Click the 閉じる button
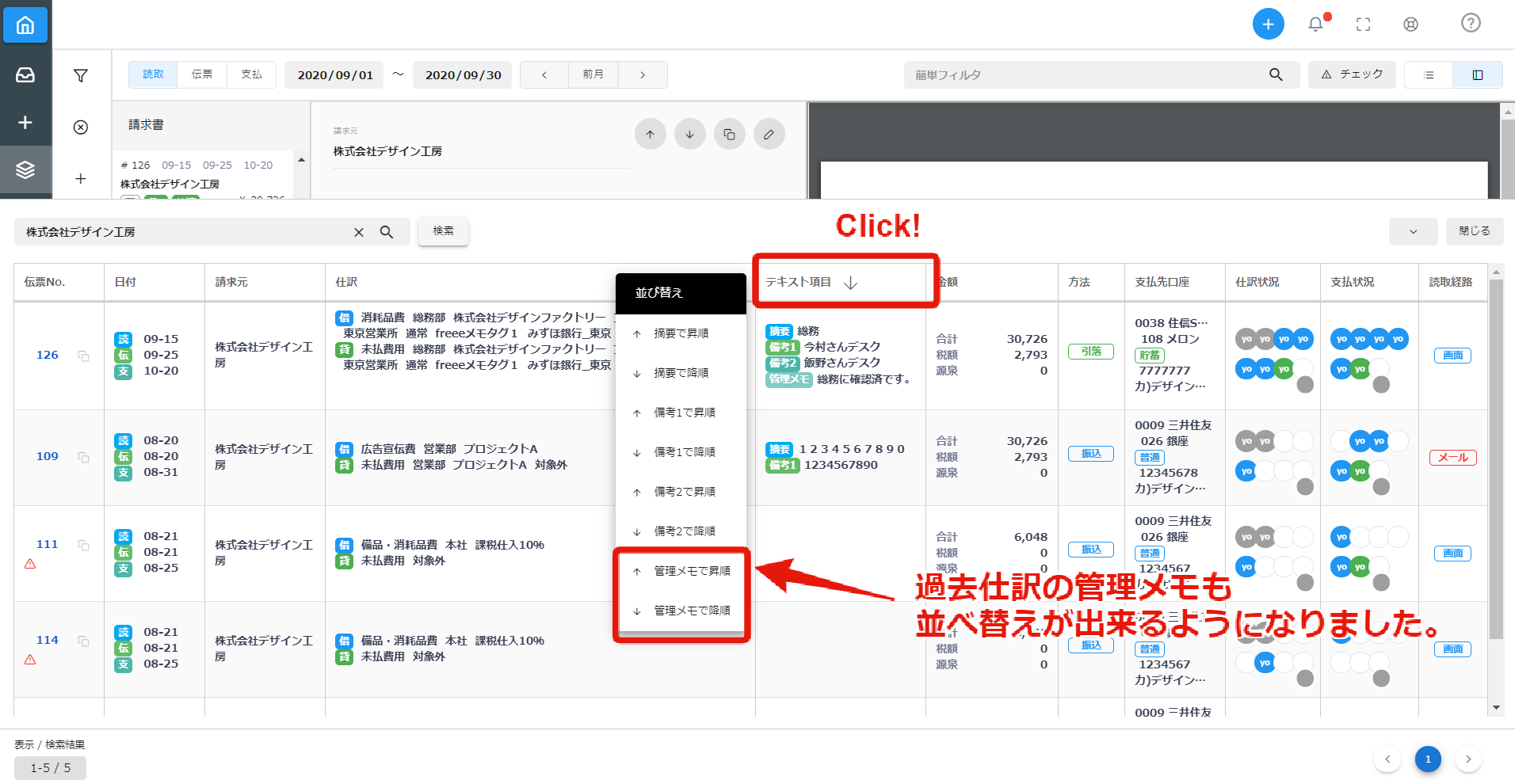 point(1475,231)
